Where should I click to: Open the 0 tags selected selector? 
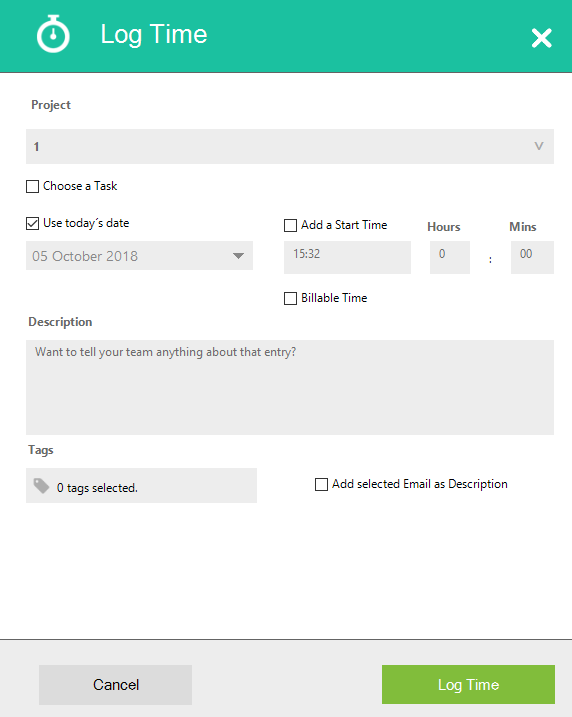pos(141,486)
